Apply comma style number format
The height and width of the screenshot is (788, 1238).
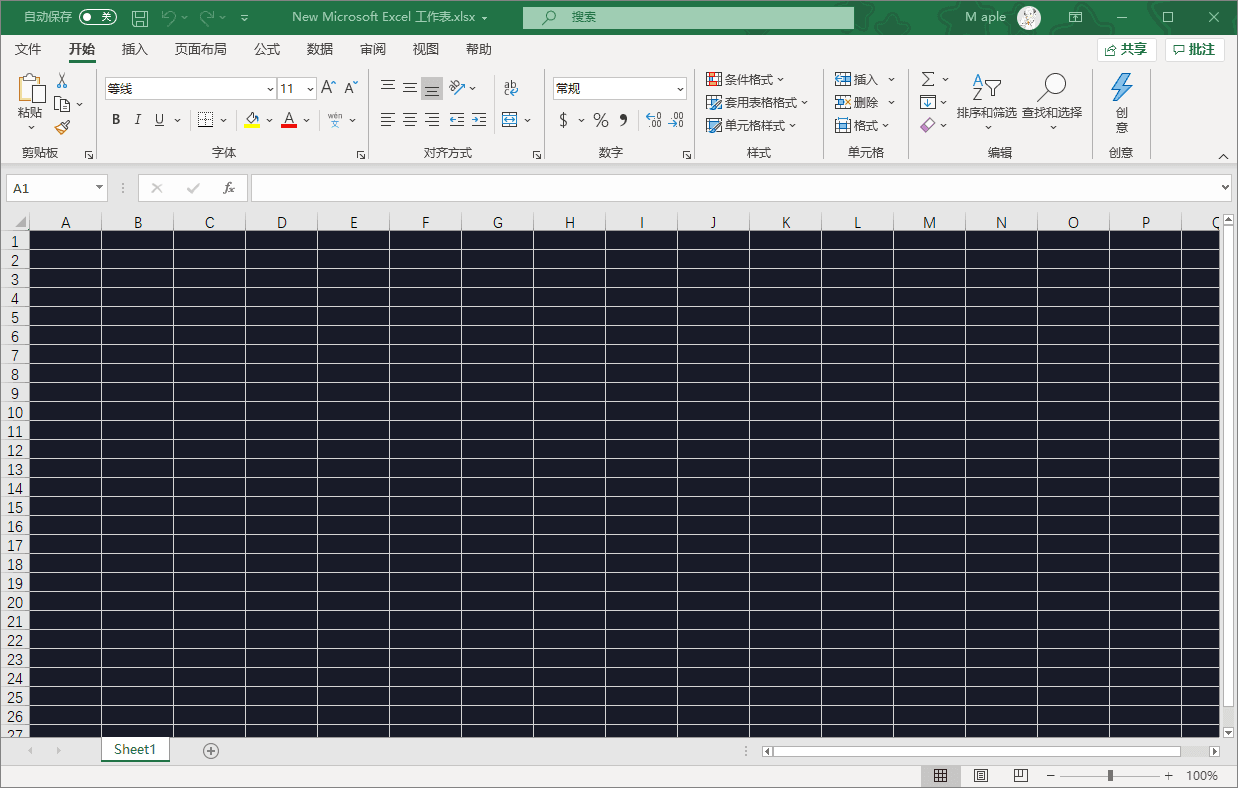[x=624, y=120]
